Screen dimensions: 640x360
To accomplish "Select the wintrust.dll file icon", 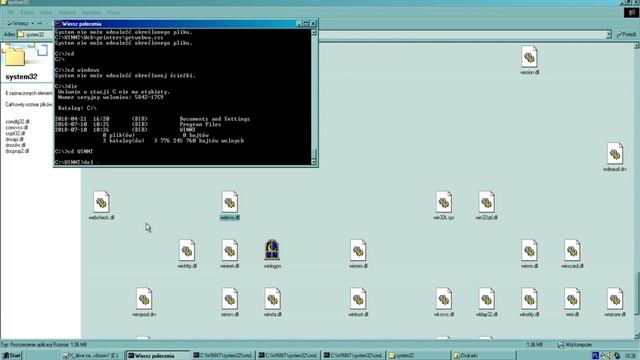I will tap(358, 299).
